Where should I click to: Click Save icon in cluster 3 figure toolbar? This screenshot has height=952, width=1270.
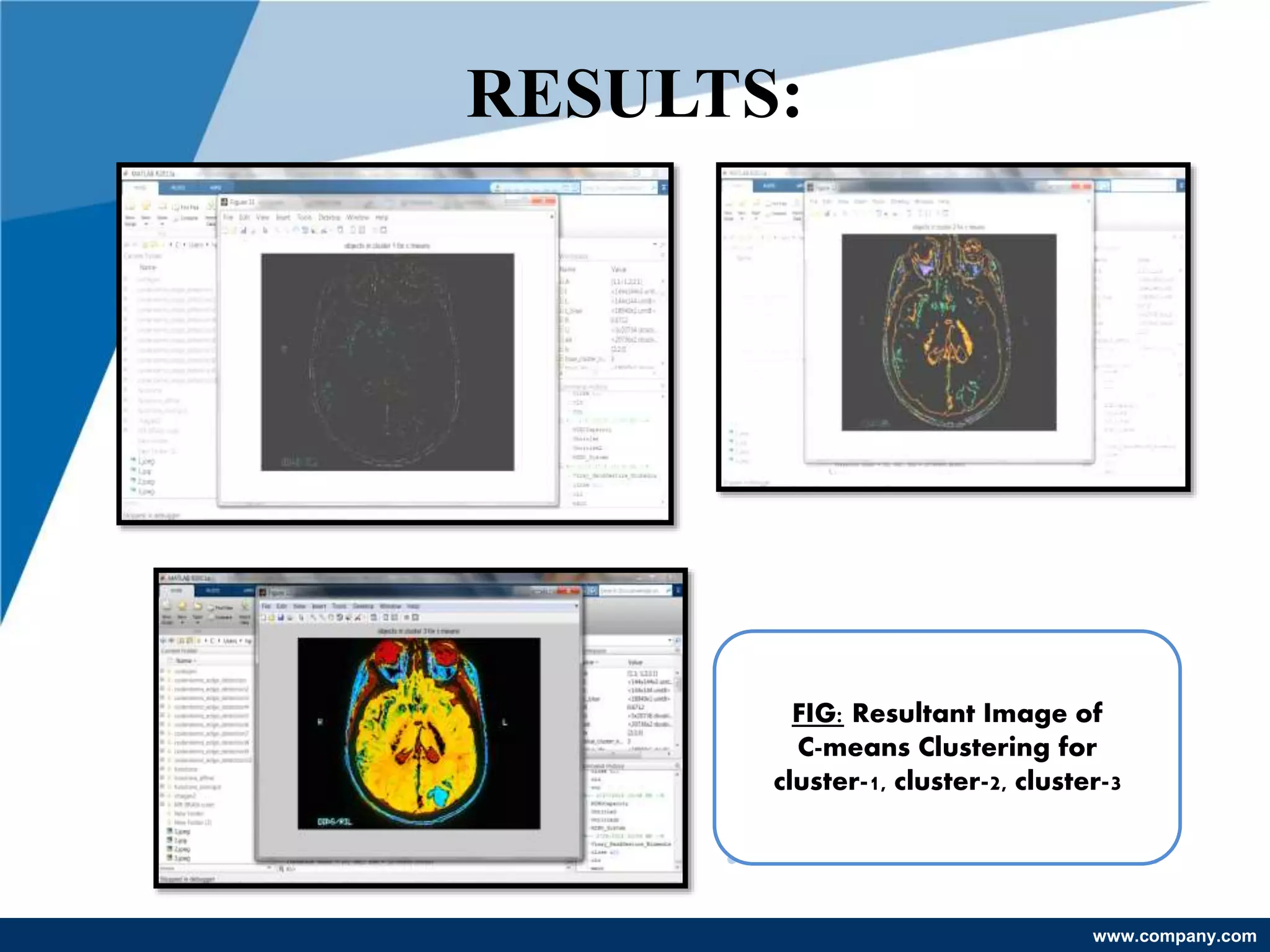click(281, 617)
